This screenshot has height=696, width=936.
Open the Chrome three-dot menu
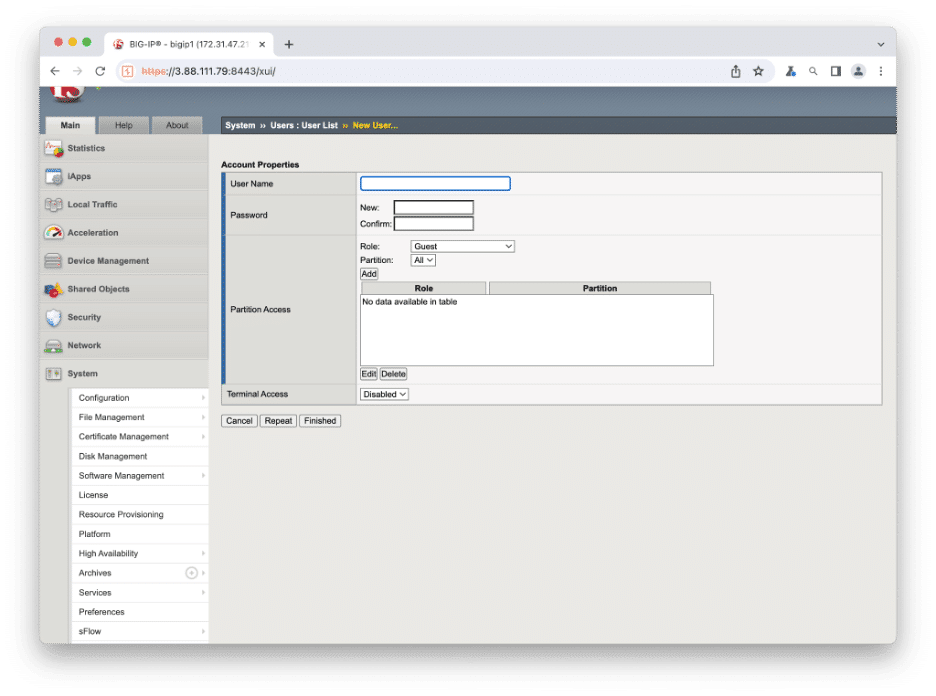pos(881,71)
